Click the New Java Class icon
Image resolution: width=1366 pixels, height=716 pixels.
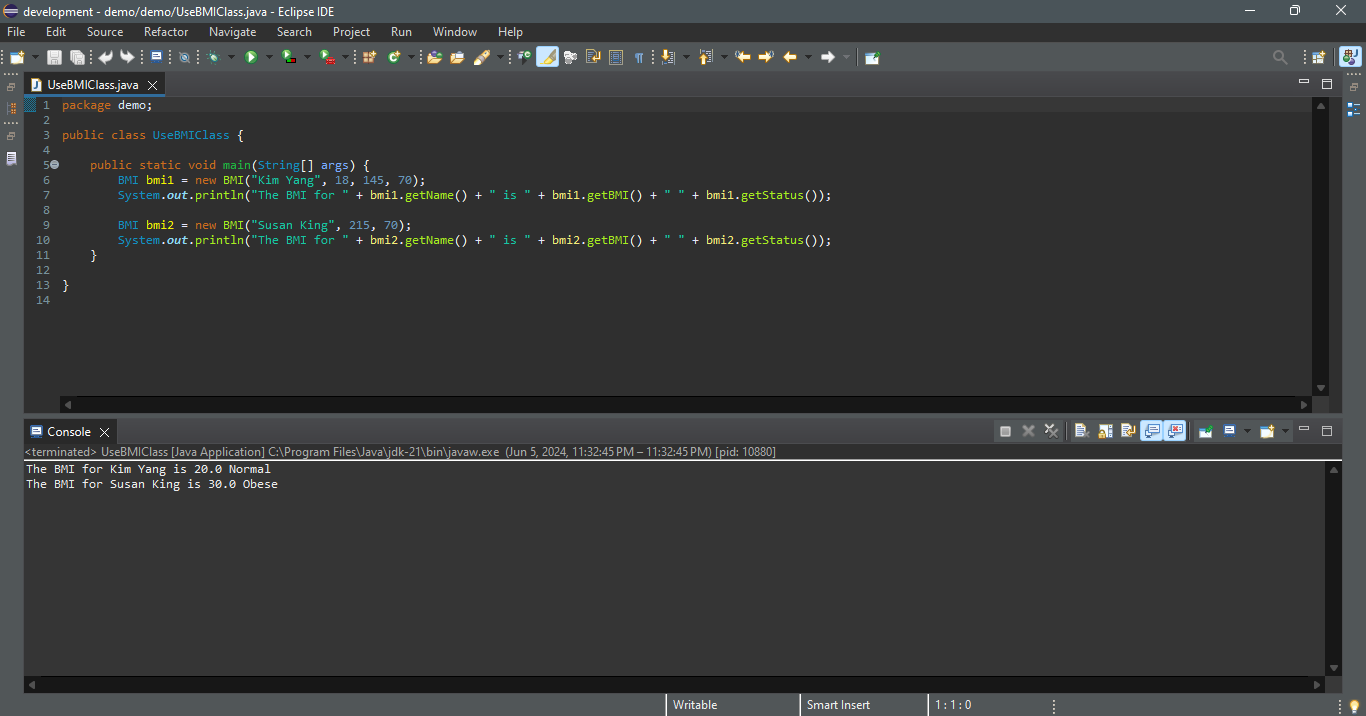(394, 57)
